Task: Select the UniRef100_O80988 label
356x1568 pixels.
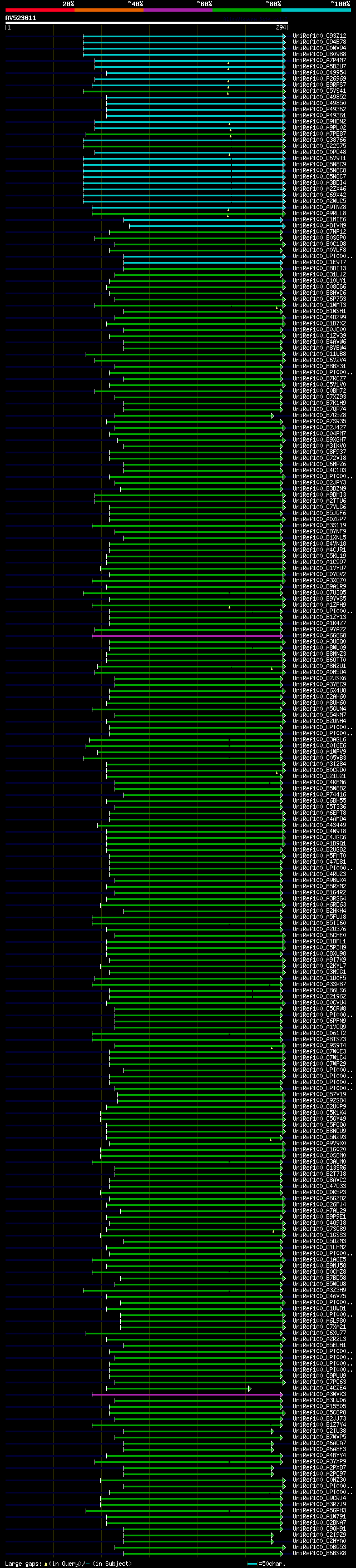Action: pos(319,54)
